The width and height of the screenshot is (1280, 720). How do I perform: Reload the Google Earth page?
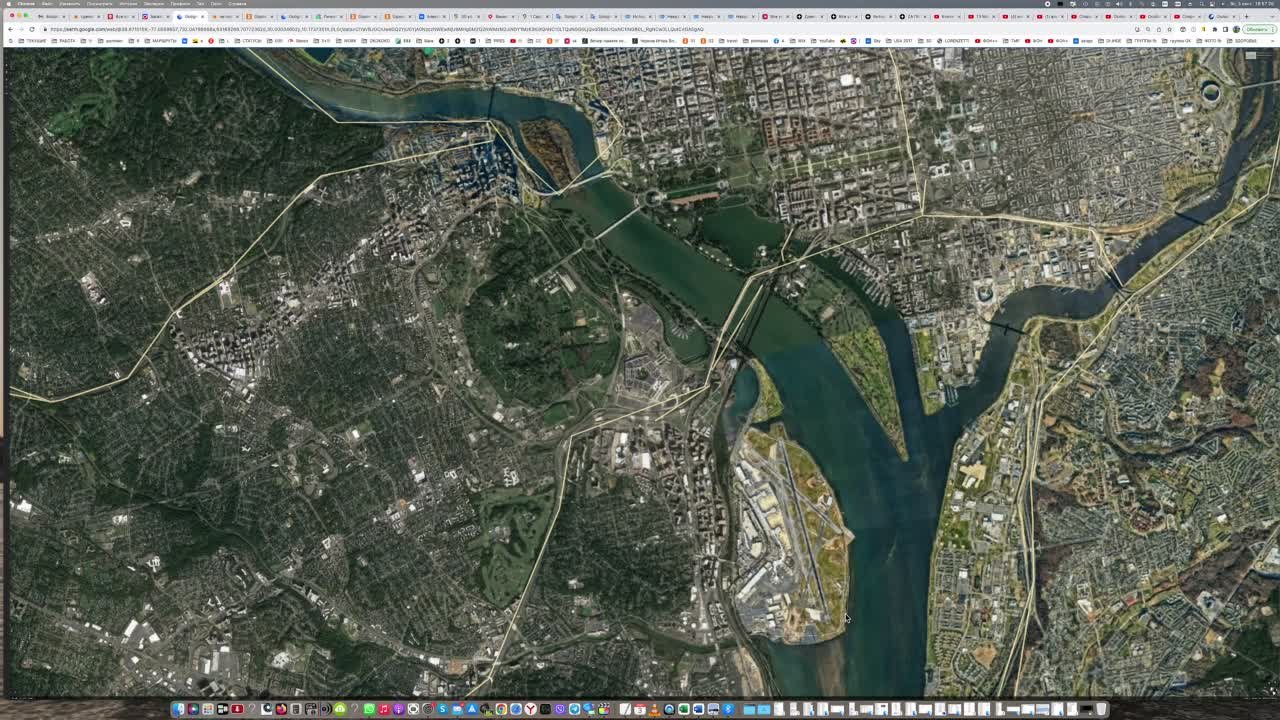pyautogui.click(x=32, y=29)
